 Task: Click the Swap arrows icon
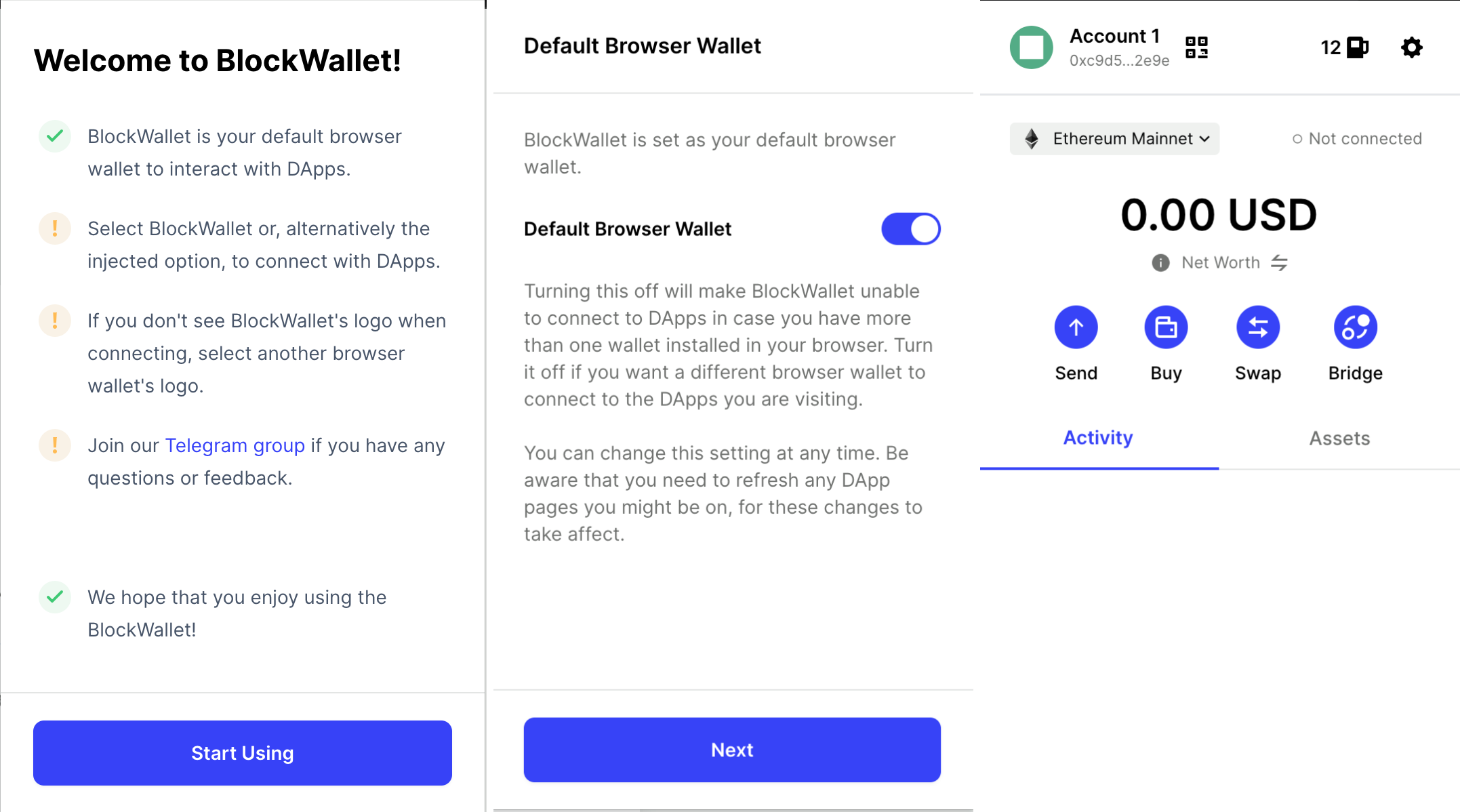click(1257, 327)
